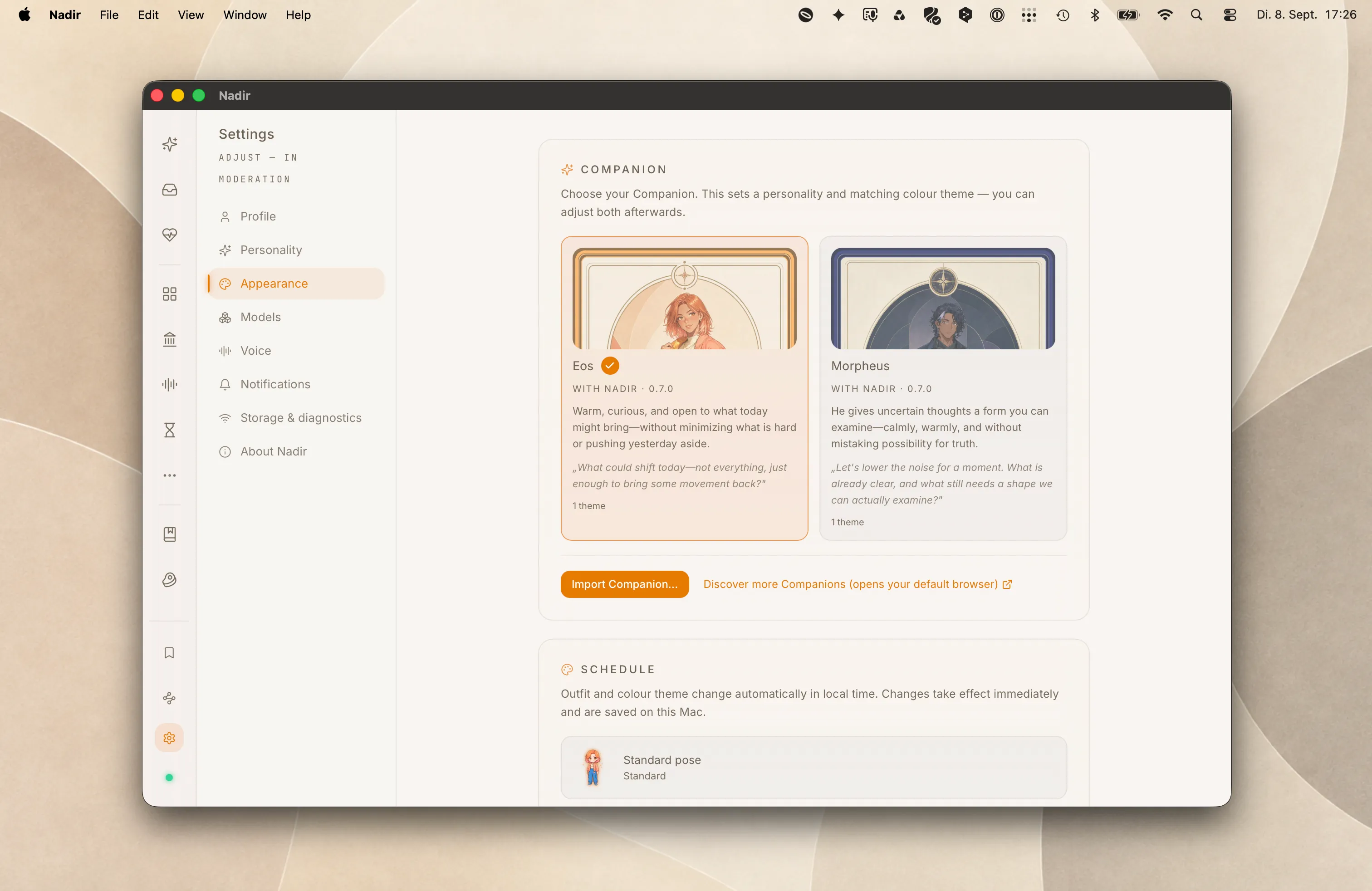Open the four-square grid icon in the rail
The image size is (1372, 891).
tap(170, 294)
